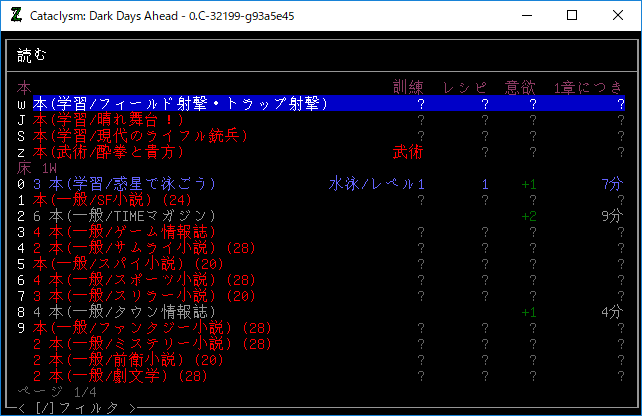Open the [/]フィルタ filter option
Viewport: 642px width, 416px height.
76,407
